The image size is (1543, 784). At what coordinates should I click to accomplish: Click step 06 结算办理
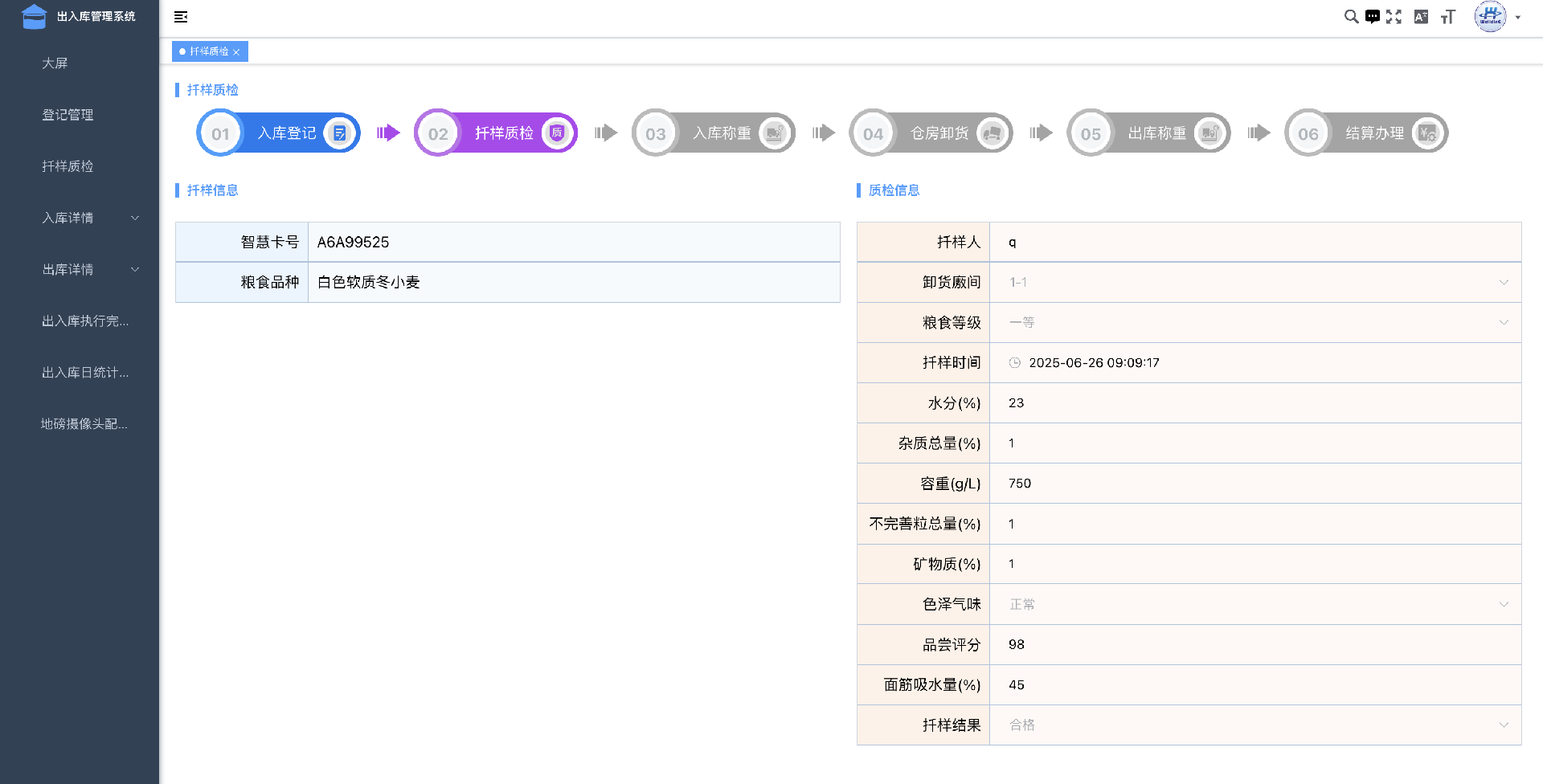1367,133
